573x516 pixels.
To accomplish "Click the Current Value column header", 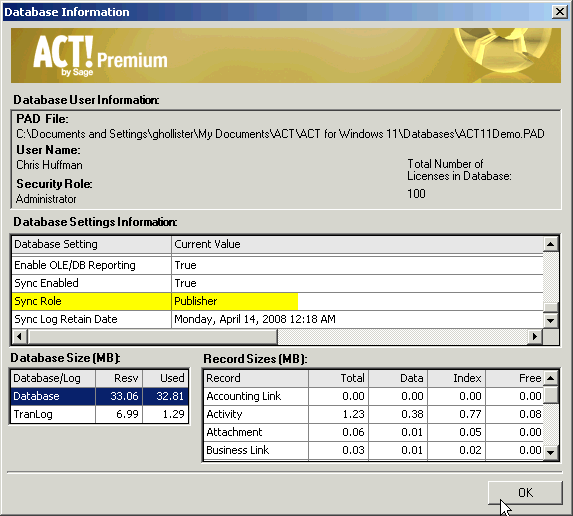I will pyautogui.click(x=357, y=244).
